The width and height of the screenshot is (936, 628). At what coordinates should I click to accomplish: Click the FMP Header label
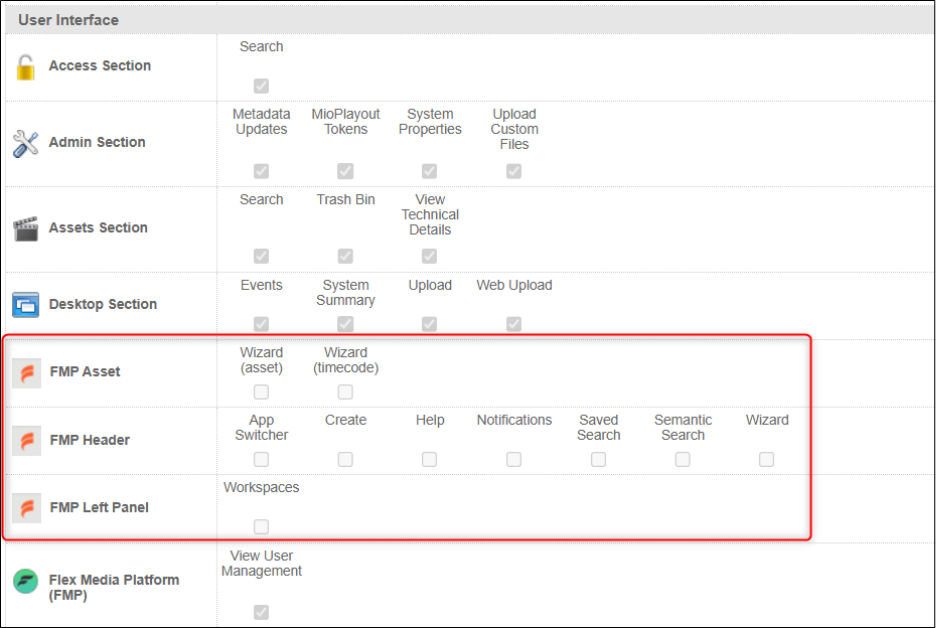pos(90,441)
